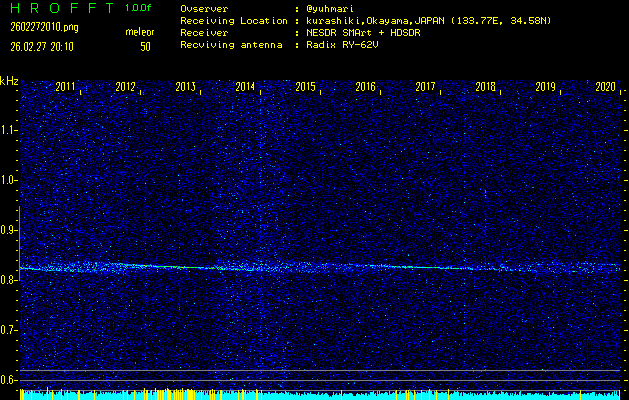Image resolution: width=629 pixels, height=400 pixels.
Task: Click the 2011 time marker
Action: pyautogui.click(x=66, y=87)
